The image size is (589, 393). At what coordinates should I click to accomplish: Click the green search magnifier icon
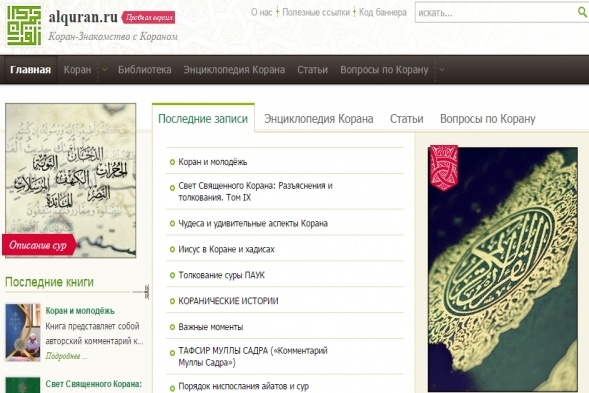click(x=582, y=12)
